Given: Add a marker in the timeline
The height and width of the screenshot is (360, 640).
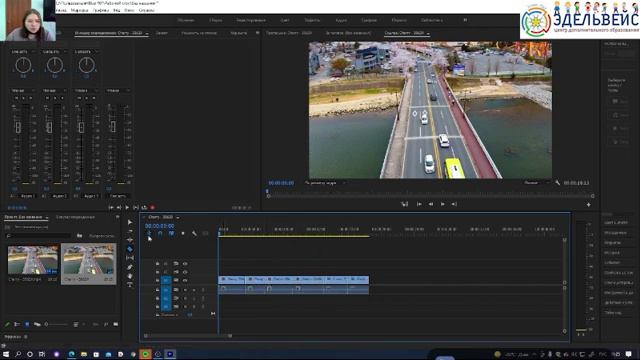Looking at the screenshot, I should (183, 233).
